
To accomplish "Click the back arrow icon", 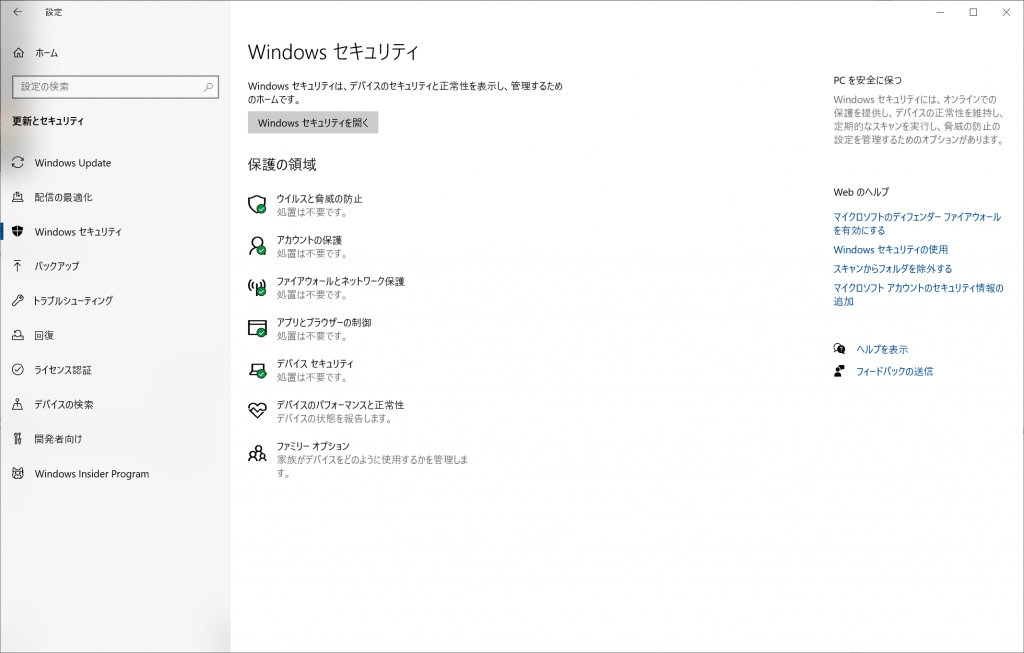I will pyautogui.click(x=18, y=12).
